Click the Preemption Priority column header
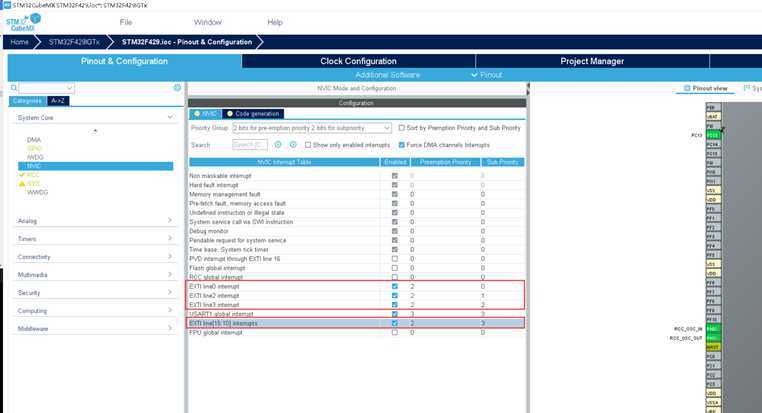This screenshot has height=413, width=762. pyautogui.click(x=445, y=162)
